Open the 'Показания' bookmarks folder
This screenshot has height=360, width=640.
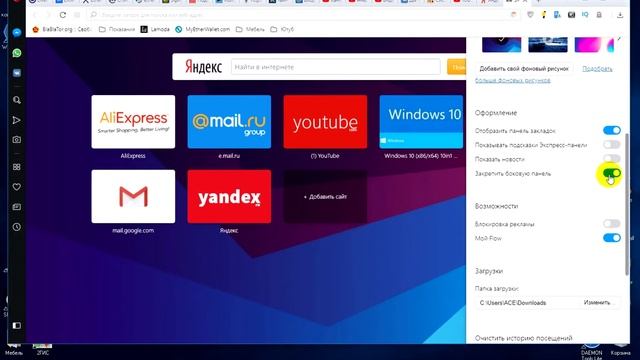117,29
